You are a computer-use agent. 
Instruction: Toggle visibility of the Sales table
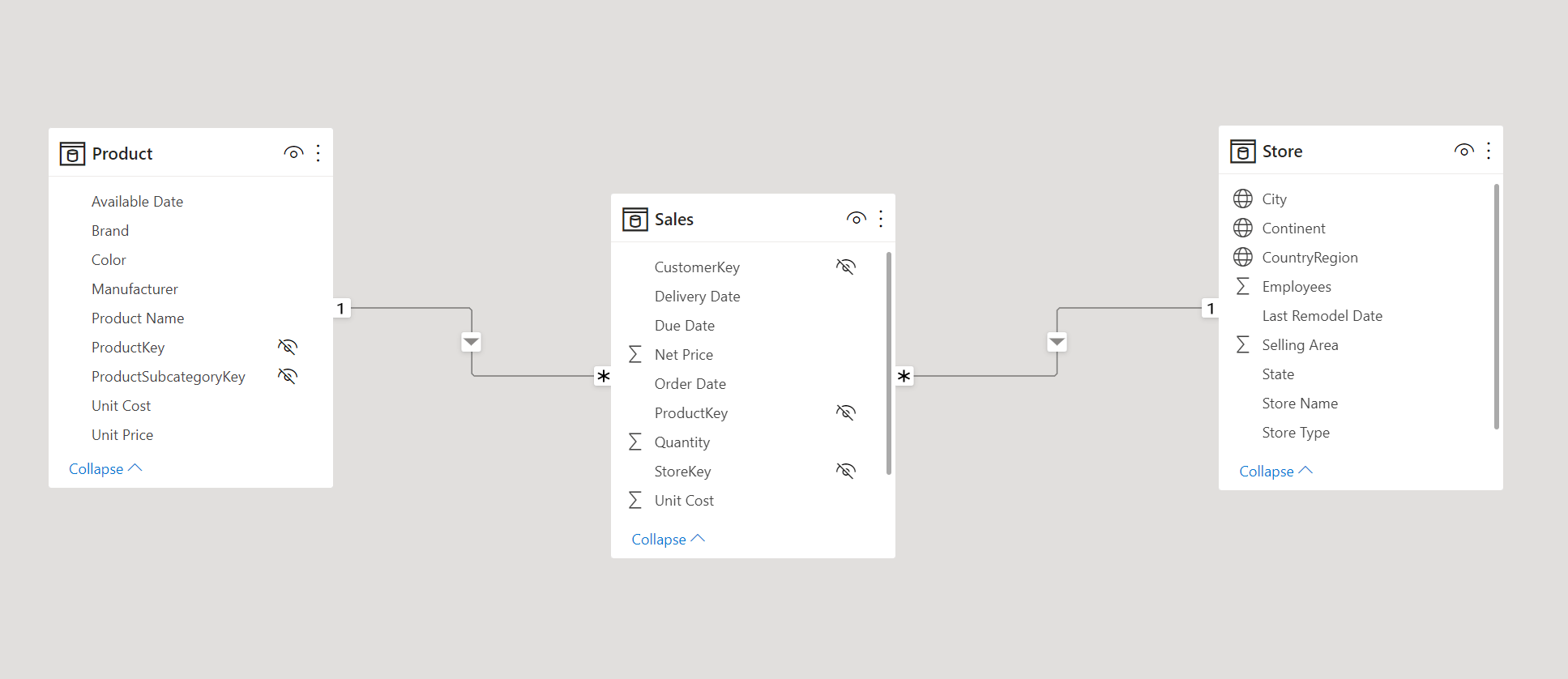856,219
